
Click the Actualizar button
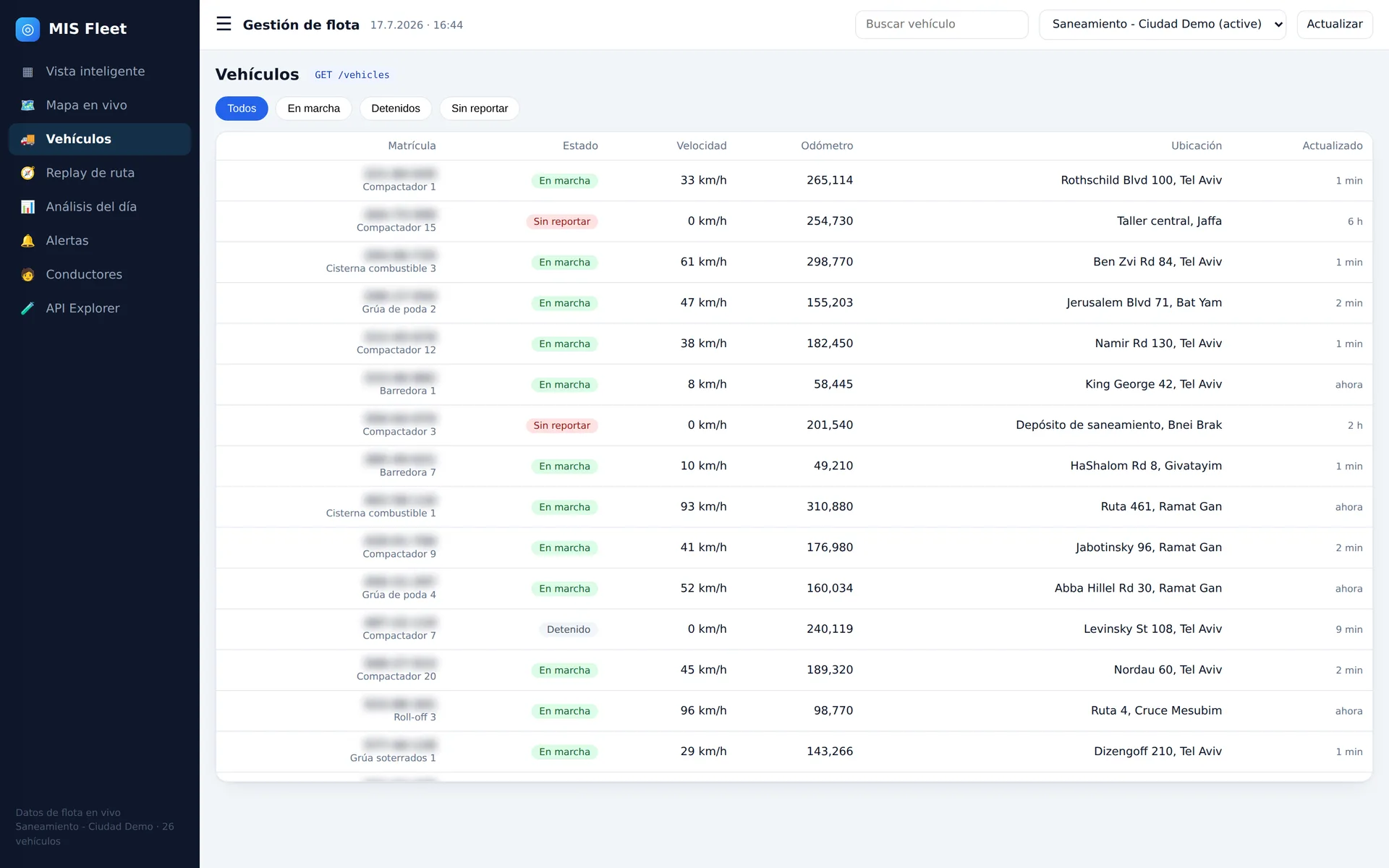(1334, 25)
